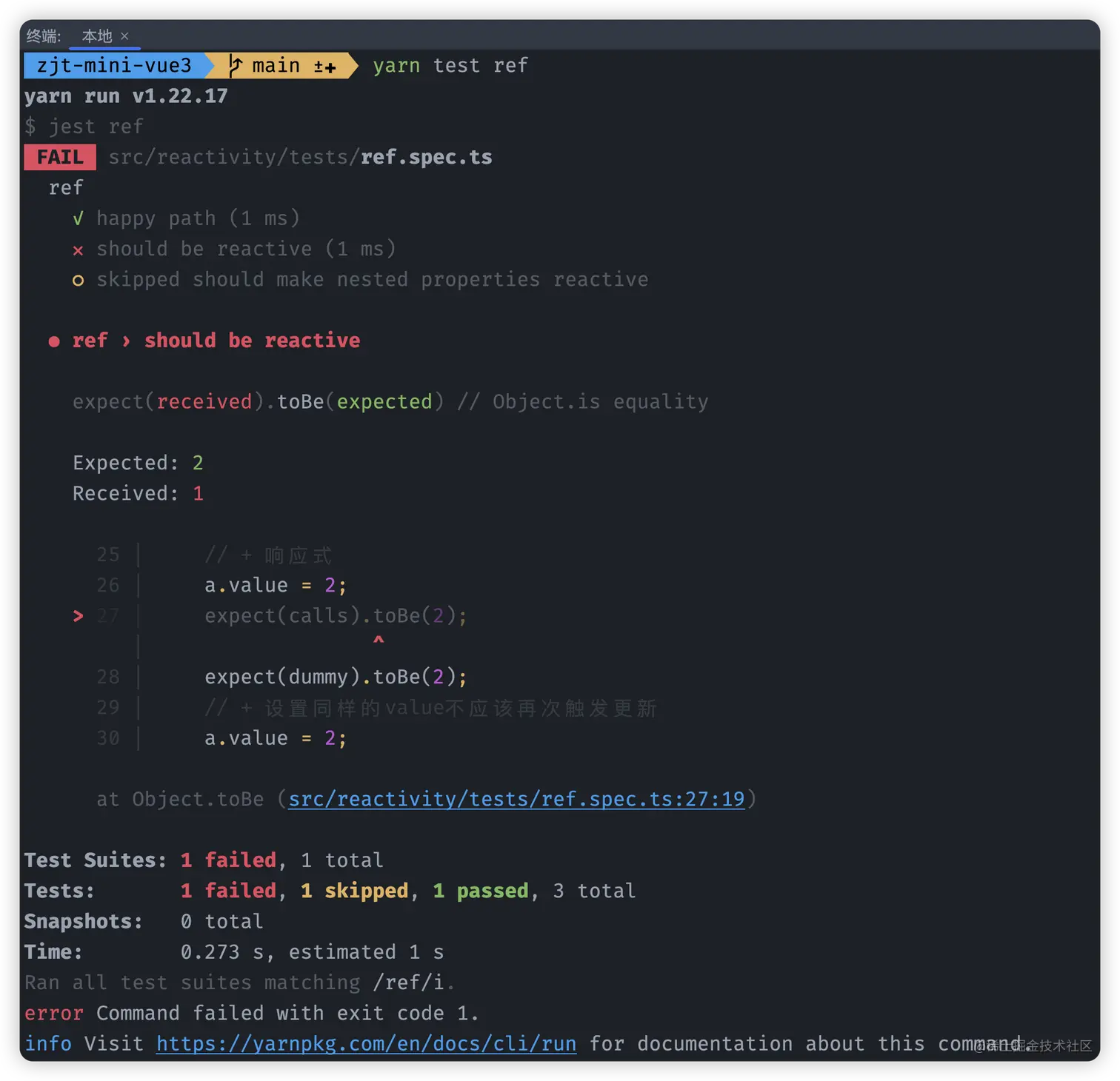This screenshot has height=1081, width=1120.
Task: Close the 本地 terminal tab
Action: click(x=124, y=36)
